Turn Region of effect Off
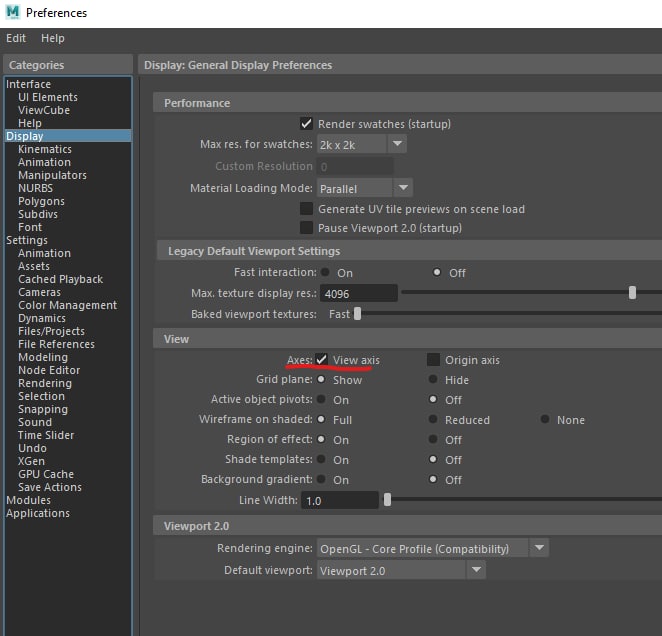This screenshot has height=636, width=662. click(433, 439)
